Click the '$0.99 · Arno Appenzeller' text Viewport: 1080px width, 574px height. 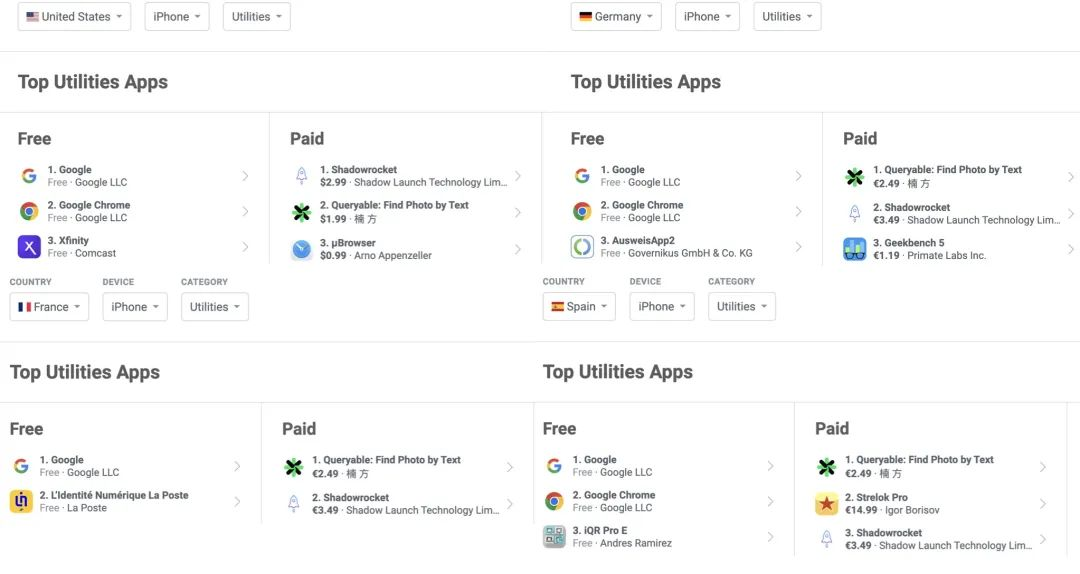tap(375, 256)
